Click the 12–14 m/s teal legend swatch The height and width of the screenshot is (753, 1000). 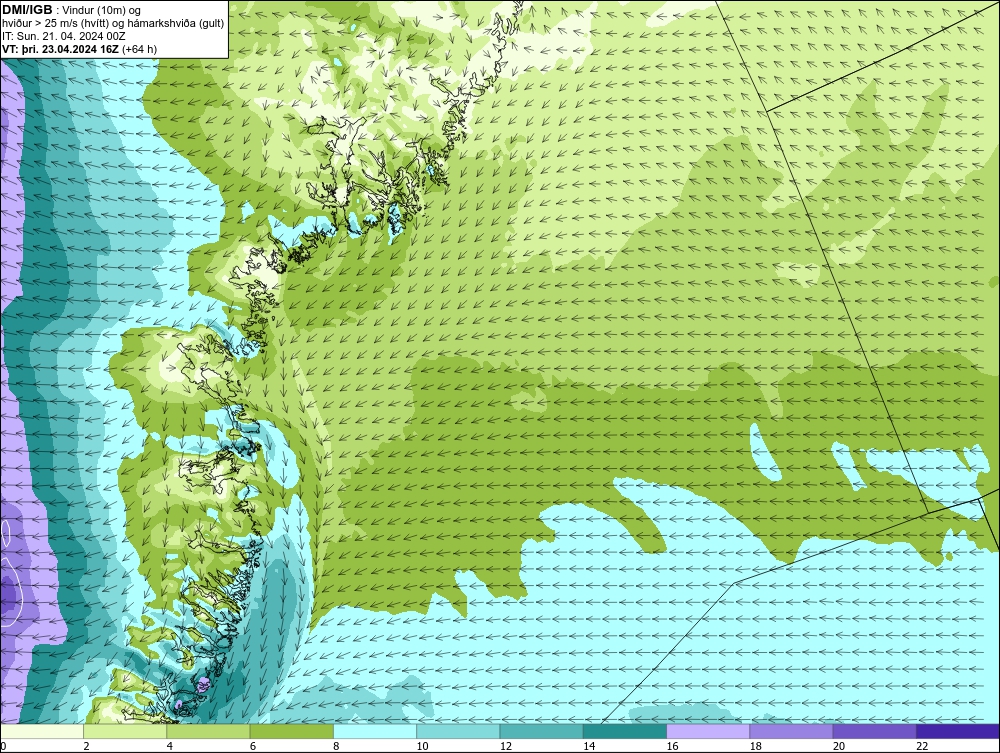click(x=541, y=731)
